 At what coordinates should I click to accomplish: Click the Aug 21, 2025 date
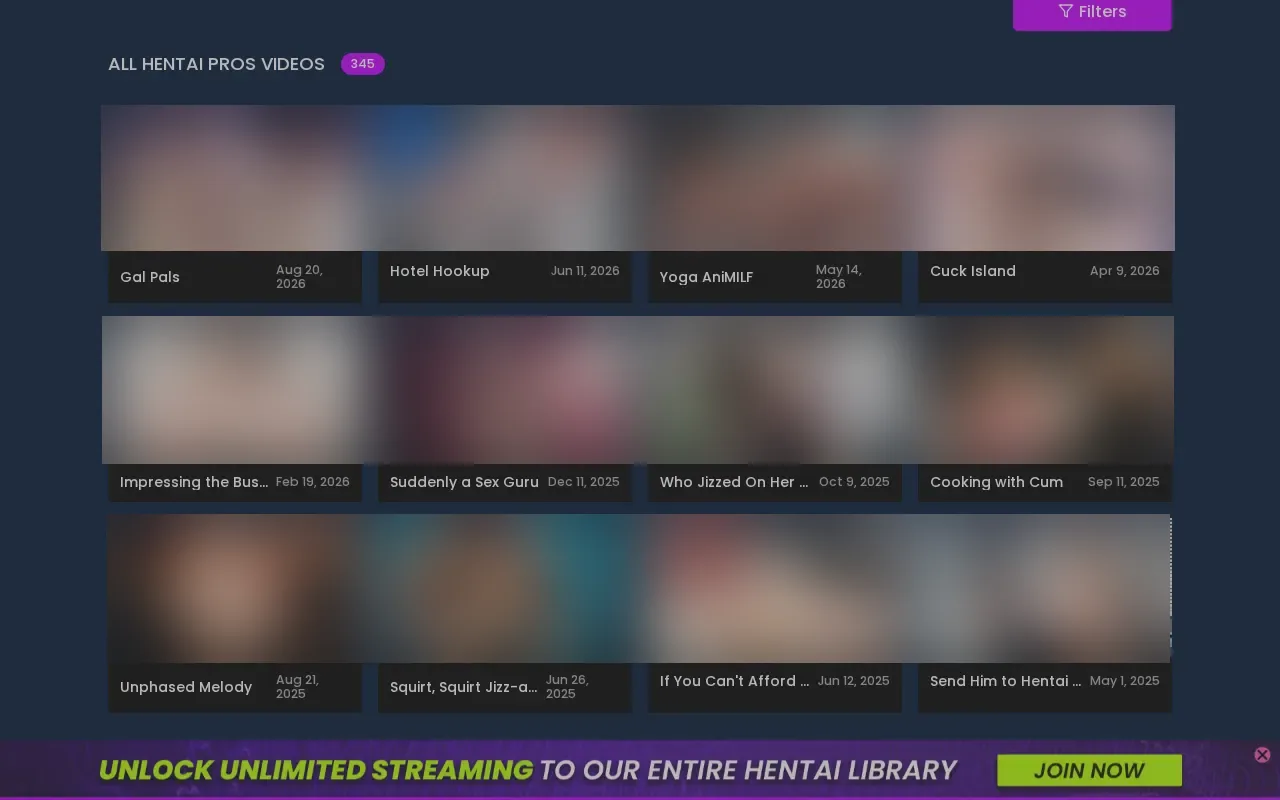tap(298, 687)
